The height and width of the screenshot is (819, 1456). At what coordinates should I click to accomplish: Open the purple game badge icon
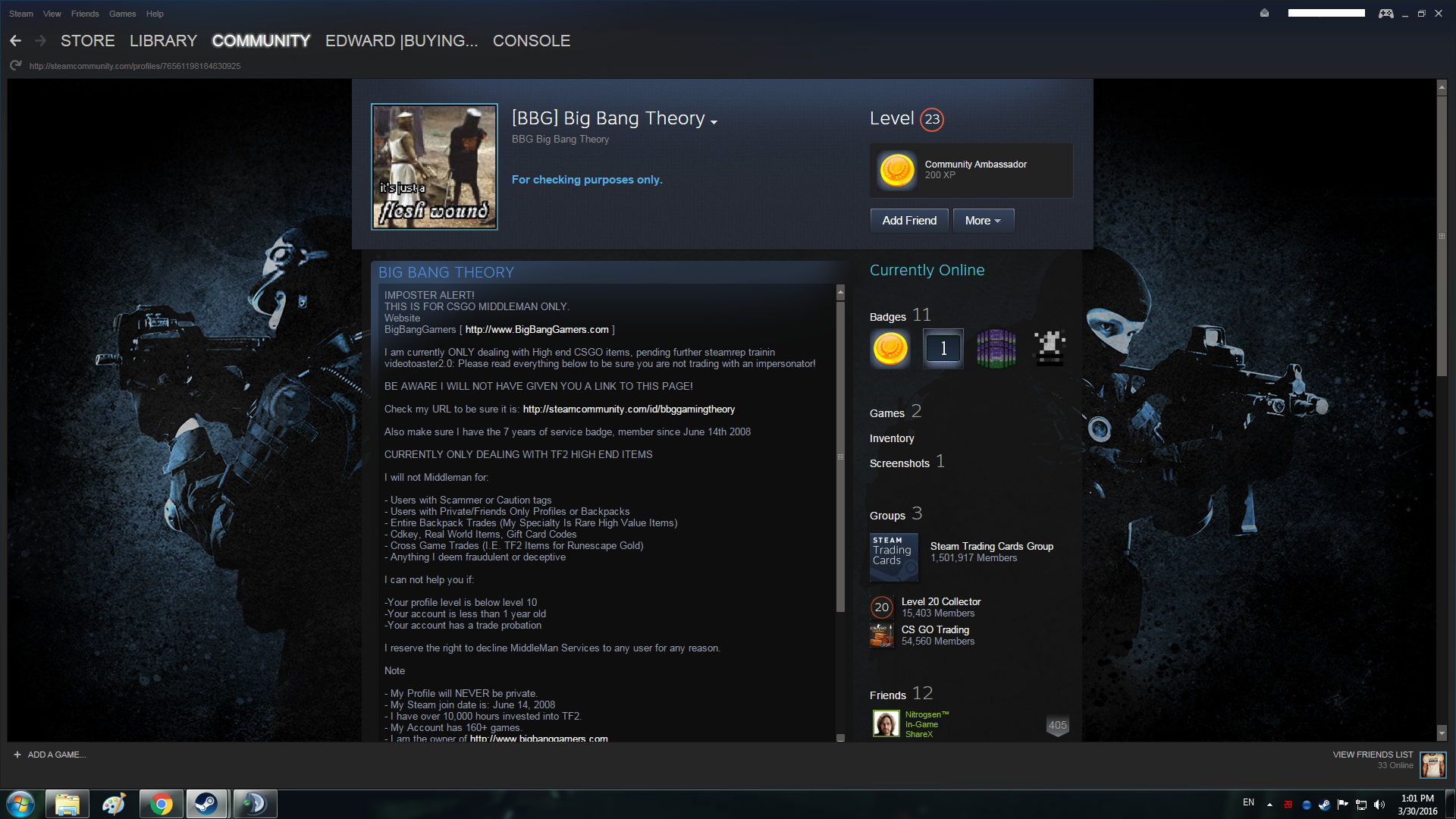(996, 349)
